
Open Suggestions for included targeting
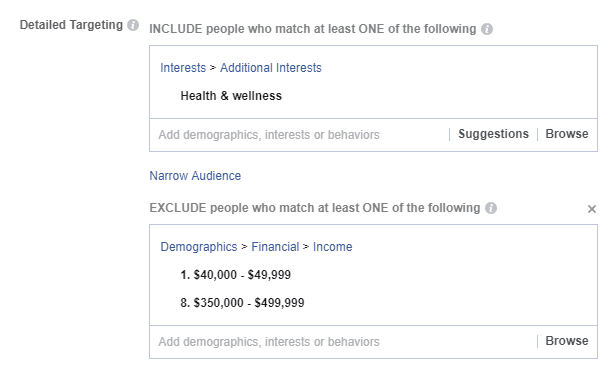point(493,134)
